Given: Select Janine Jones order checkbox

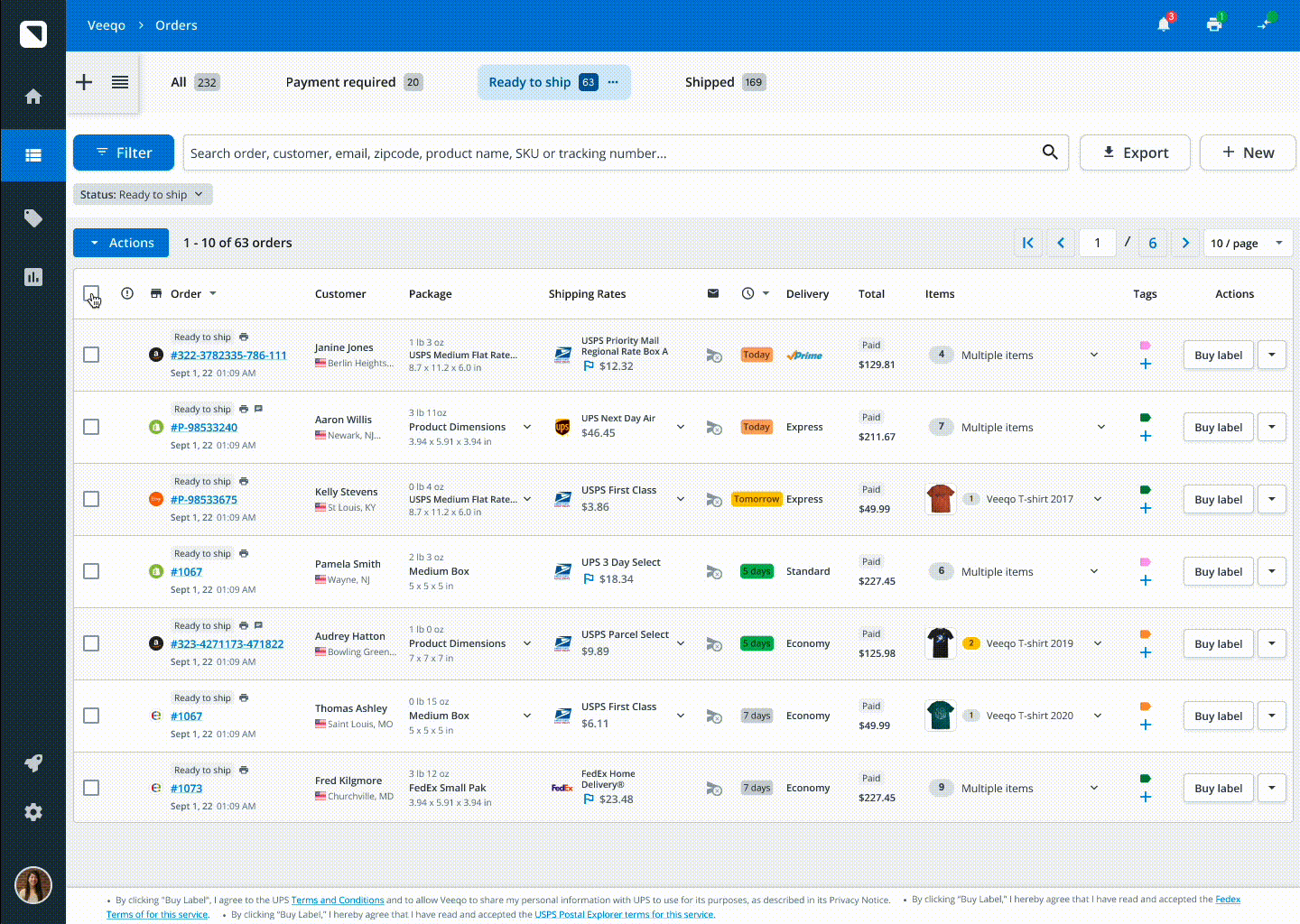Looking at the screenshot, I should click(91, 355).
